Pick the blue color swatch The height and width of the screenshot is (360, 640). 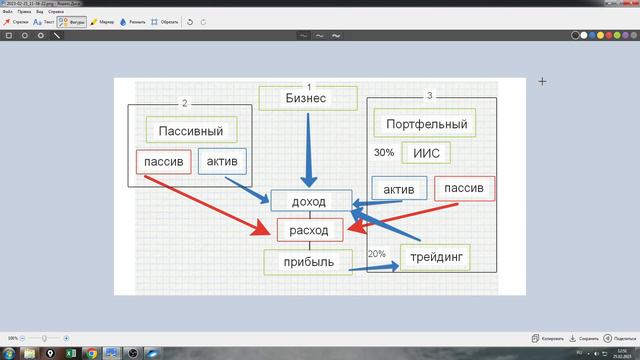592,36
